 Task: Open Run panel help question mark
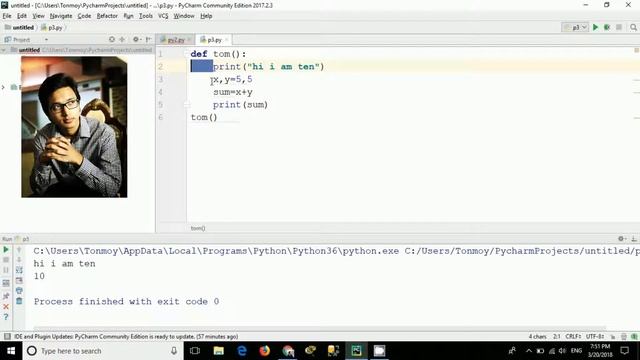point(6,317)
